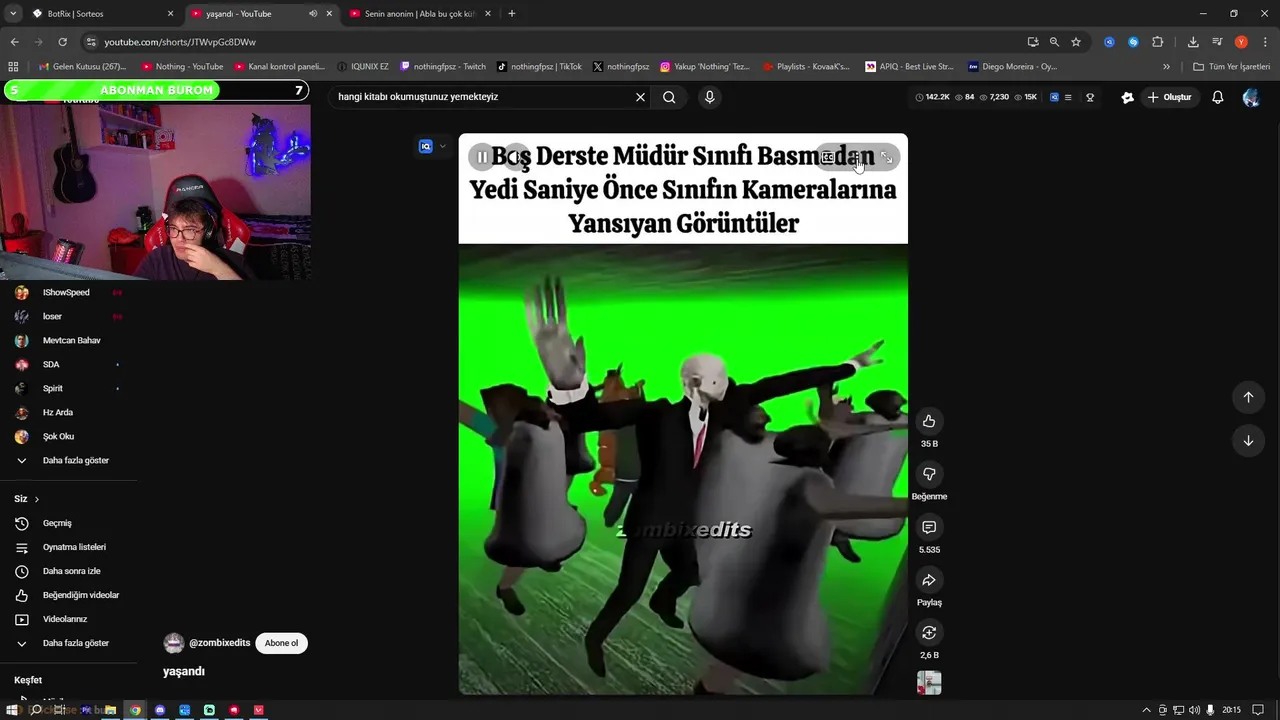Image resolution: width=1280 pixels, height=720 pixels.
Task: Click the zoom magnifier in address bar
Action: [x=1054, y=42]
